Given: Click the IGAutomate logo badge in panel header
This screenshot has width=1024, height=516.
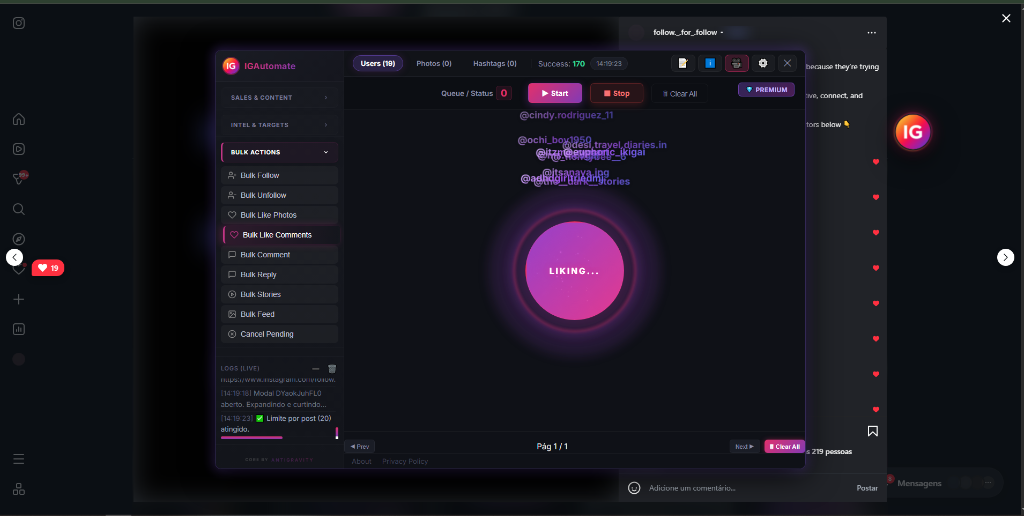Looking at the screenshot, I should click(231, 66).
